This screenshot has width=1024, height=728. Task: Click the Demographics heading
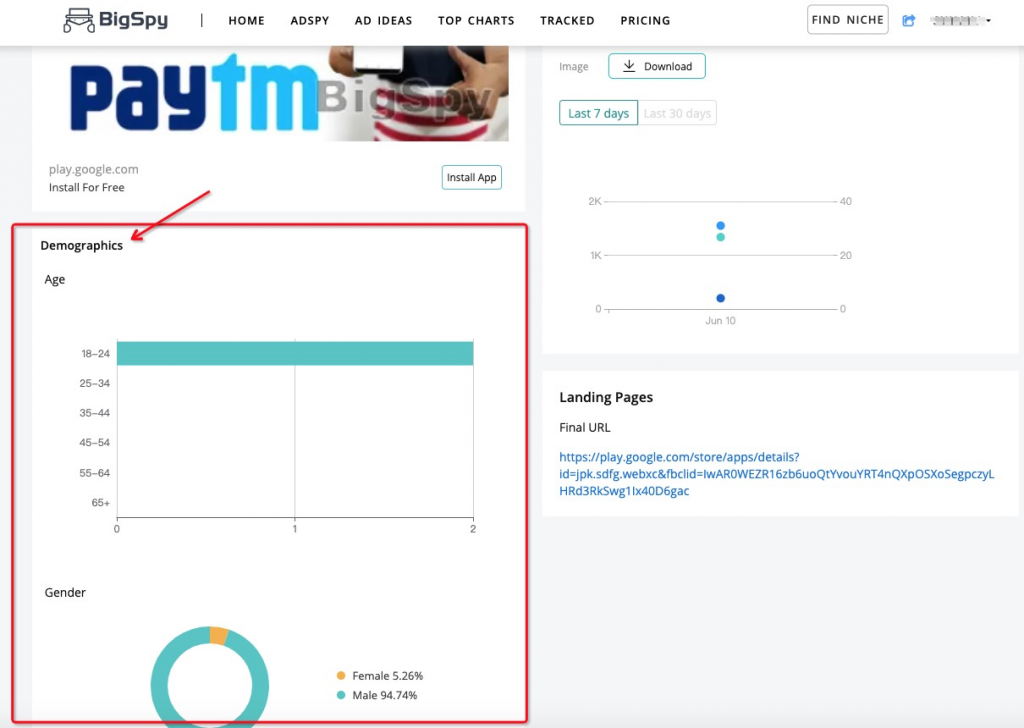coord(82,245)
